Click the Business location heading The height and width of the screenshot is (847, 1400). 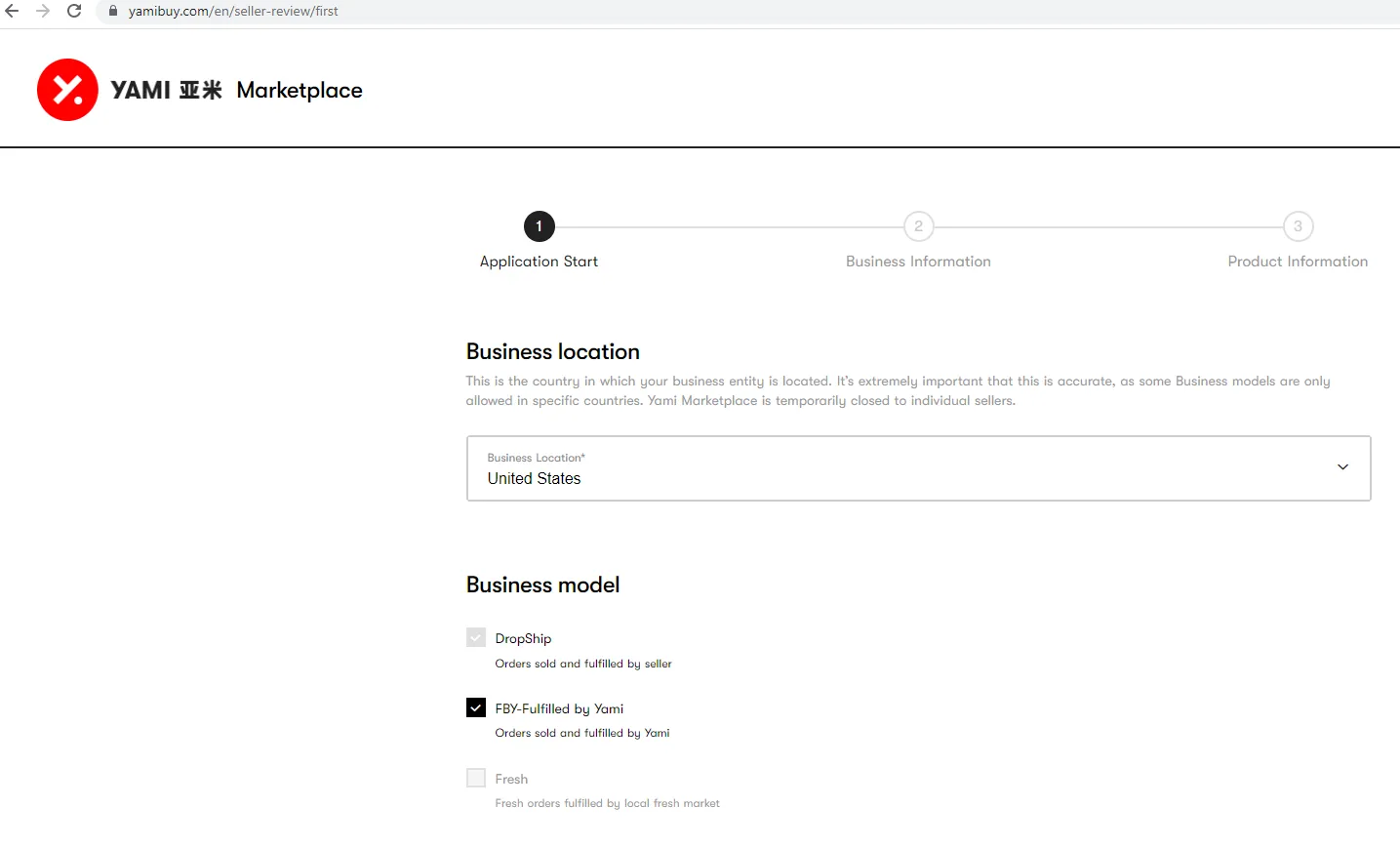point(553,351)
